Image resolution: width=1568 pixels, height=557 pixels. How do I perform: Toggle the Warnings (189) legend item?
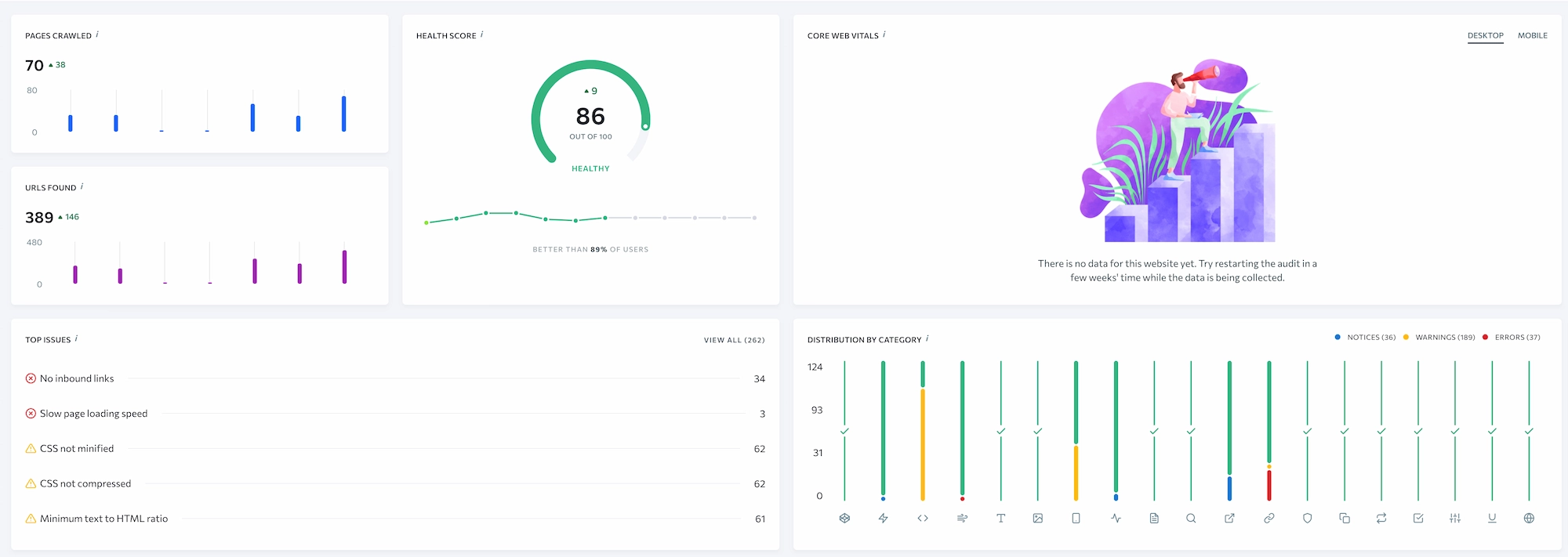(1439, 337)
